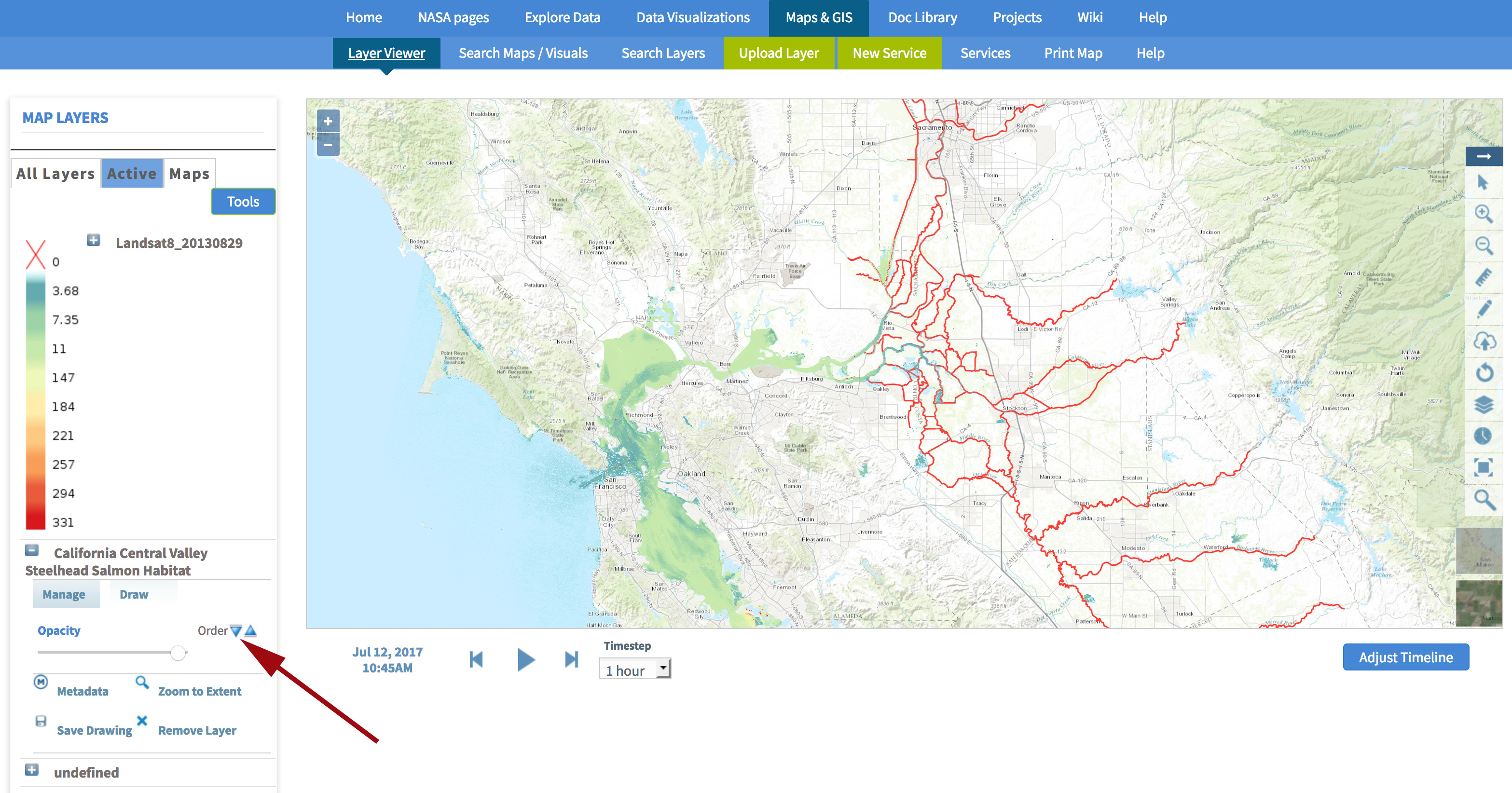The image size is (1512, 793).
Task: Click the full extent icon
Action: (1483, 467)
